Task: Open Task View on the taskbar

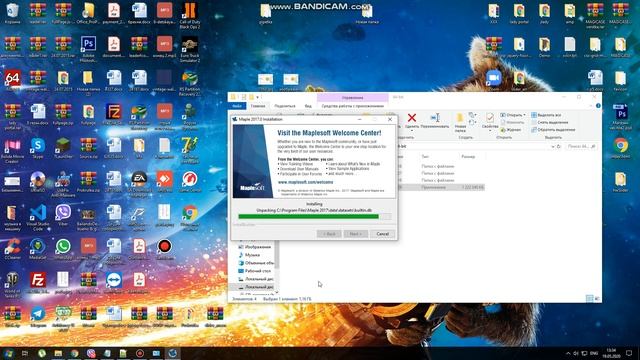Action: 25,353
